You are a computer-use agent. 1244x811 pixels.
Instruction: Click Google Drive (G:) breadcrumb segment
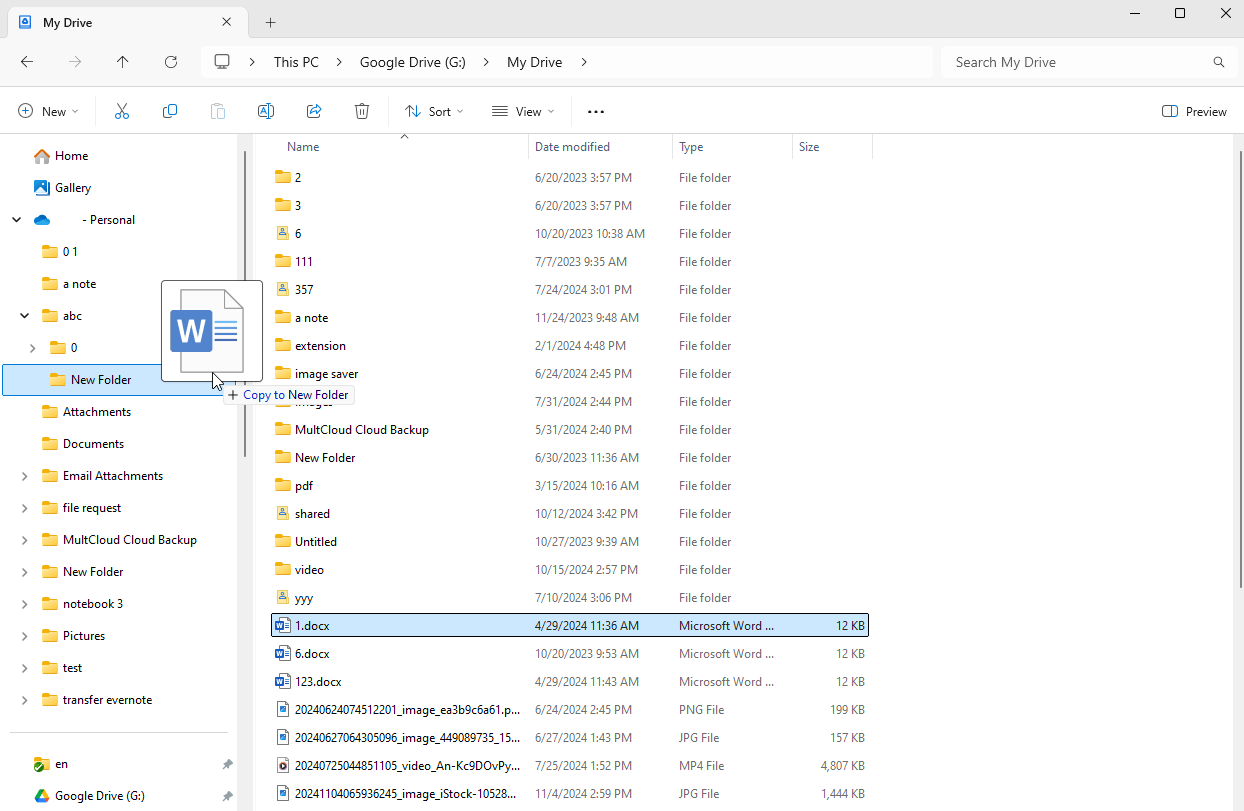click(x=413, y=62)
